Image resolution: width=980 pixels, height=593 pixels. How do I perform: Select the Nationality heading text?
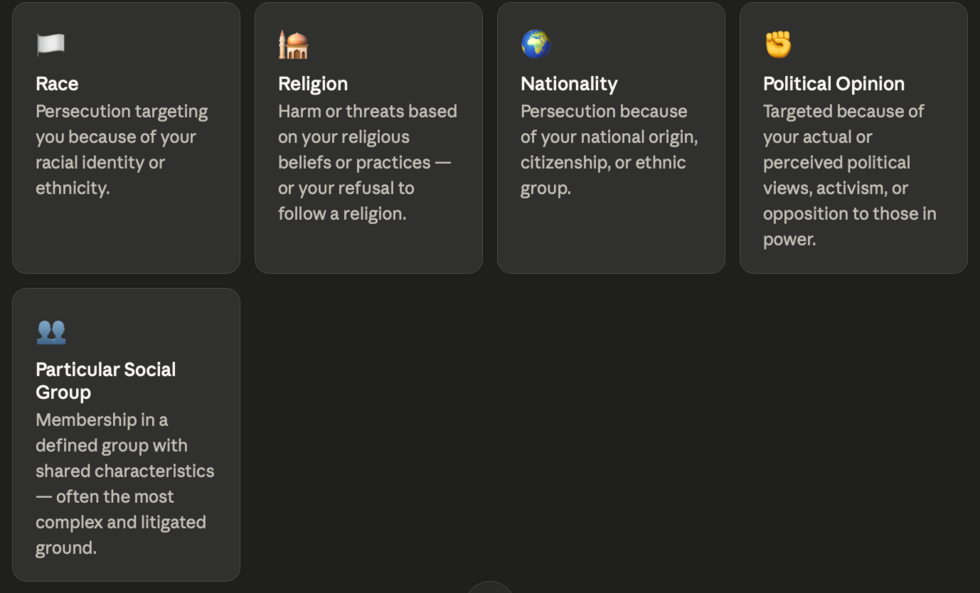[x=569, y=84]
